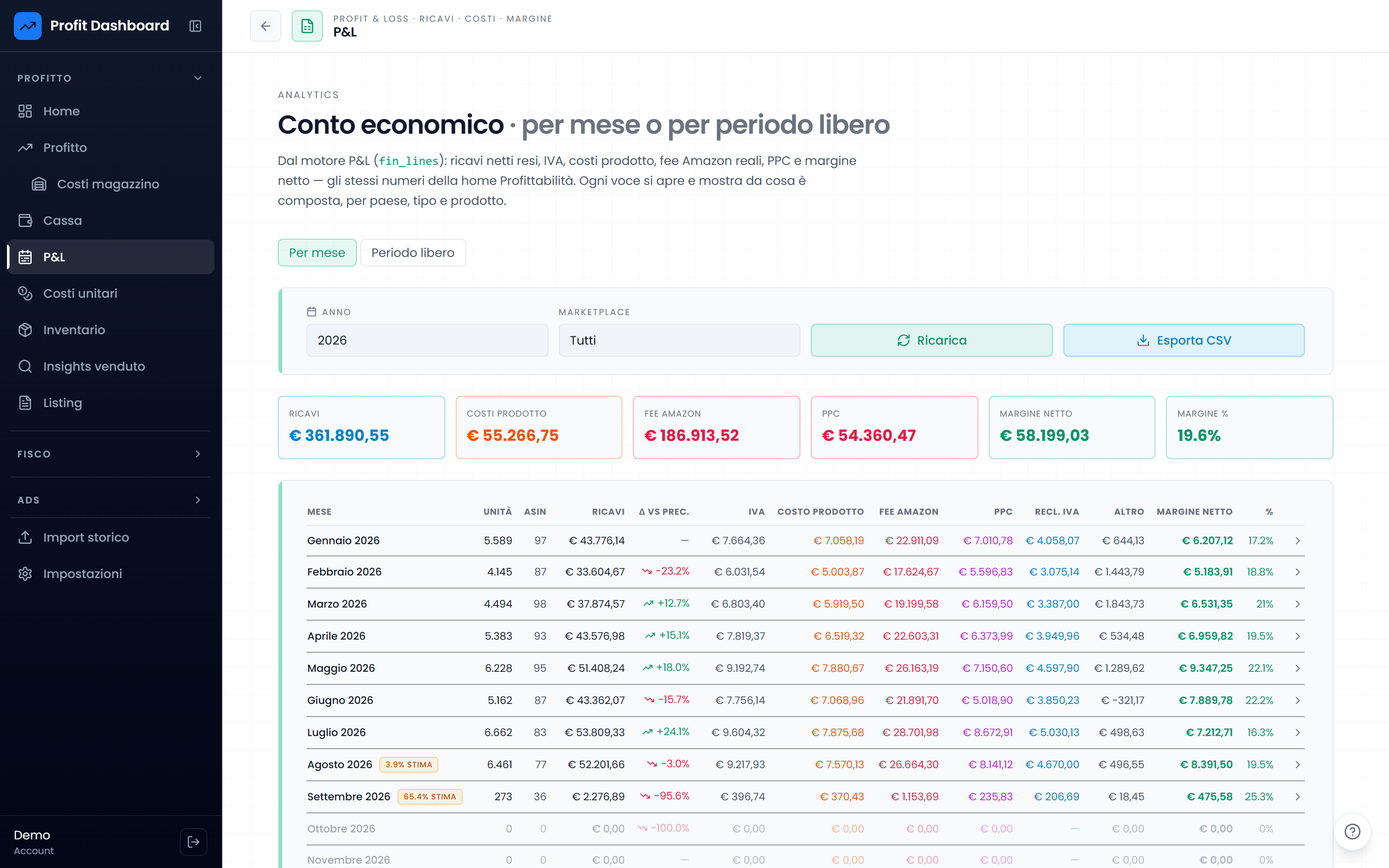Open Costi unitari page
The height and width of the screenshot is (868, 1389).
111,293
